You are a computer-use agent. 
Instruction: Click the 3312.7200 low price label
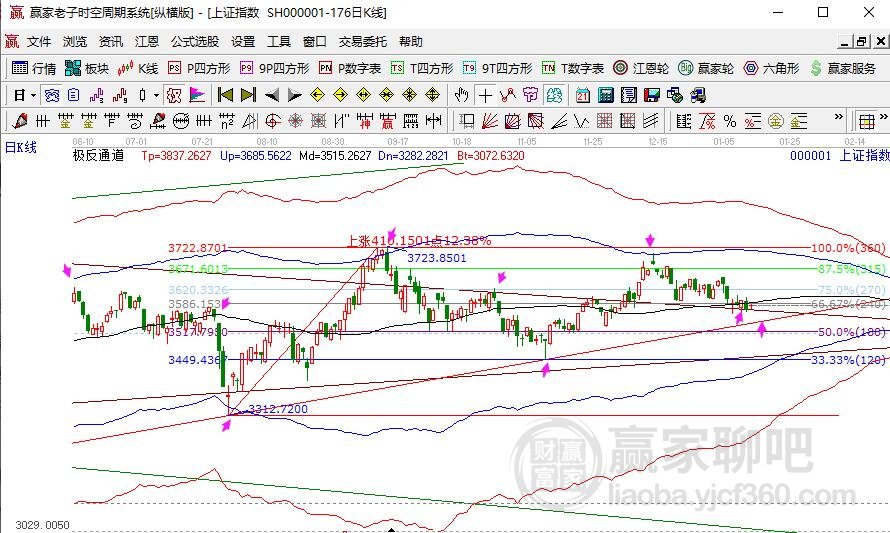pyautogui.click(x=278, y=409)
